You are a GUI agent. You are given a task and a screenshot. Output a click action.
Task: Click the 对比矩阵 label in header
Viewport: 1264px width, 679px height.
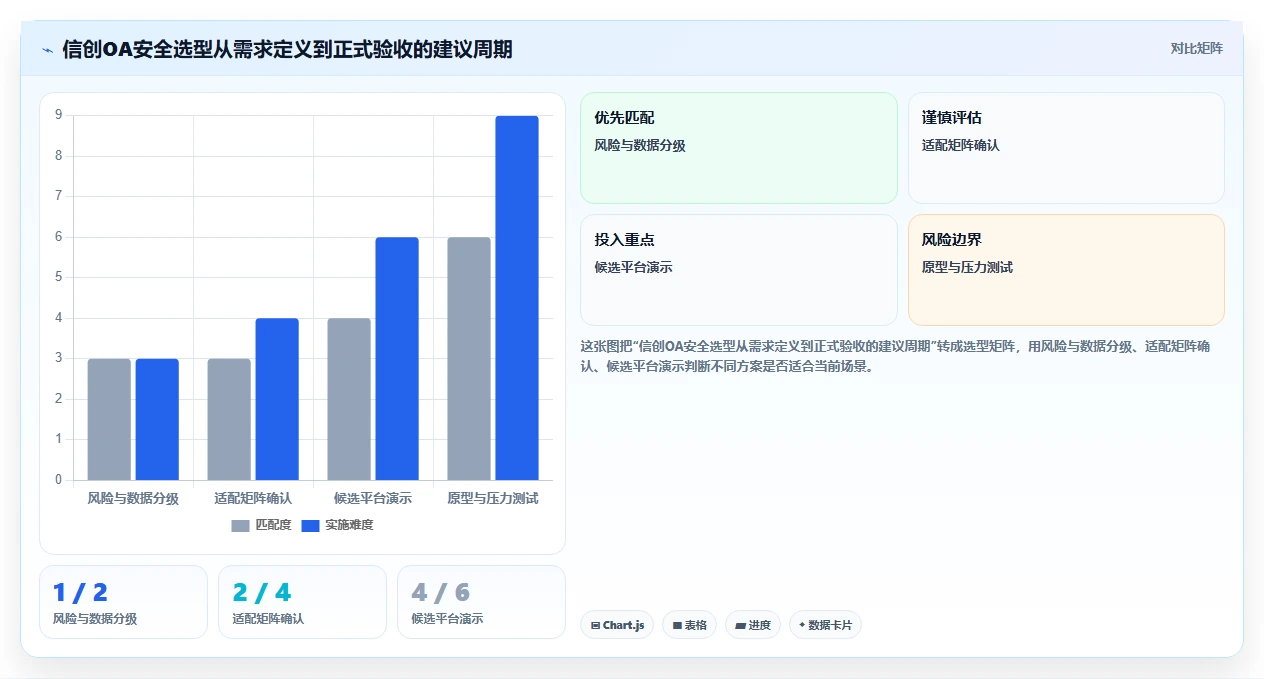(x=1196, y=48)
